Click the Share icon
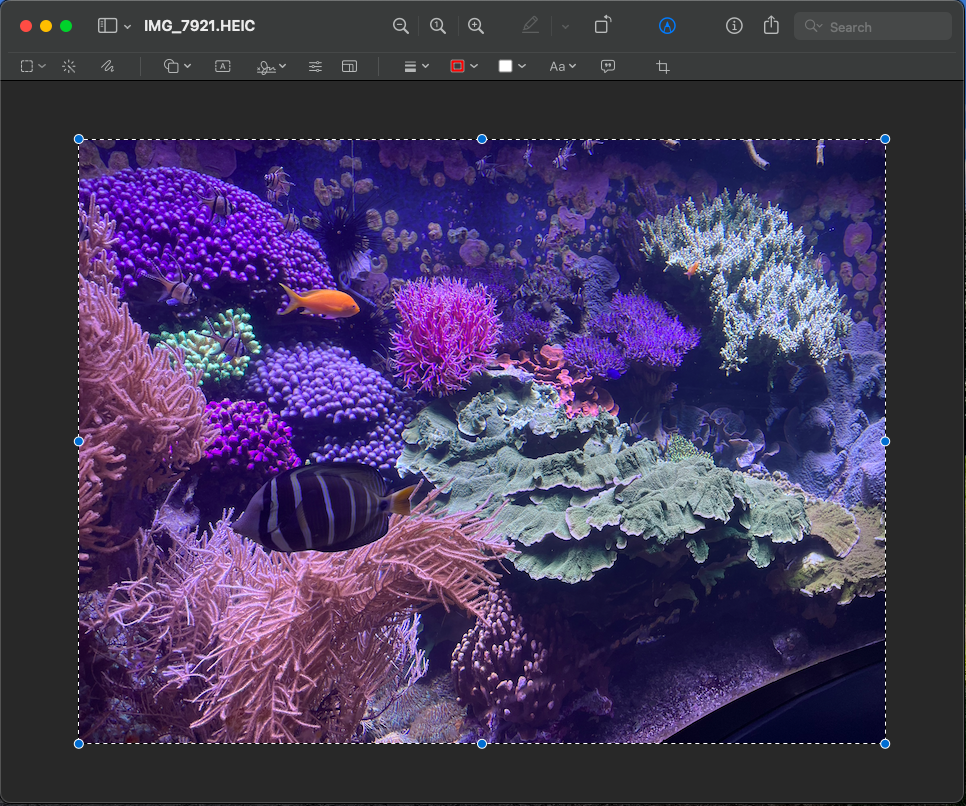 771,26
